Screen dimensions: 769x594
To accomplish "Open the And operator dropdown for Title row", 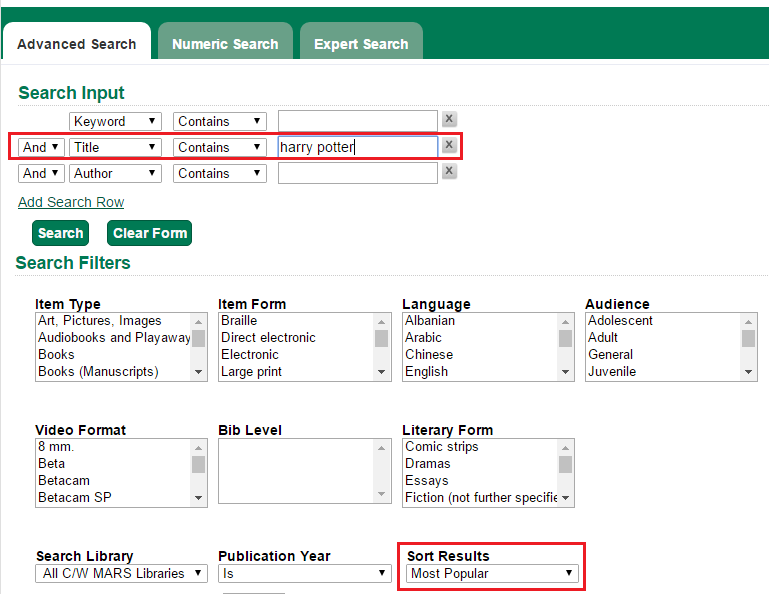I will [41, 147].
